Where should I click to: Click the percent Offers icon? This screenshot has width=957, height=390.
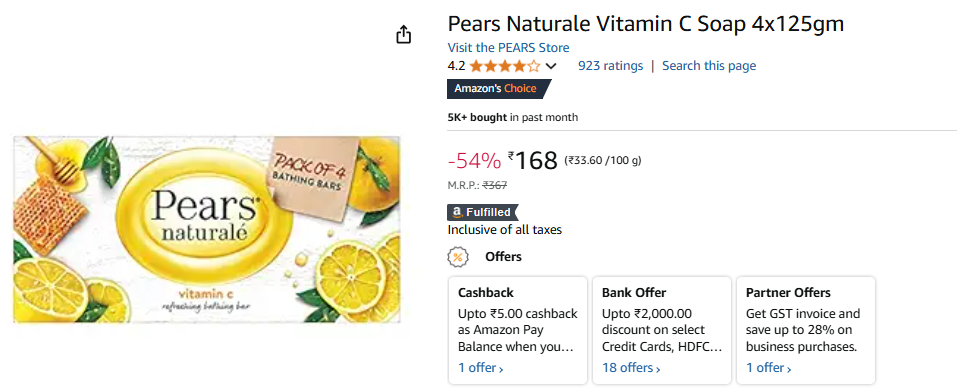[457, 257]
